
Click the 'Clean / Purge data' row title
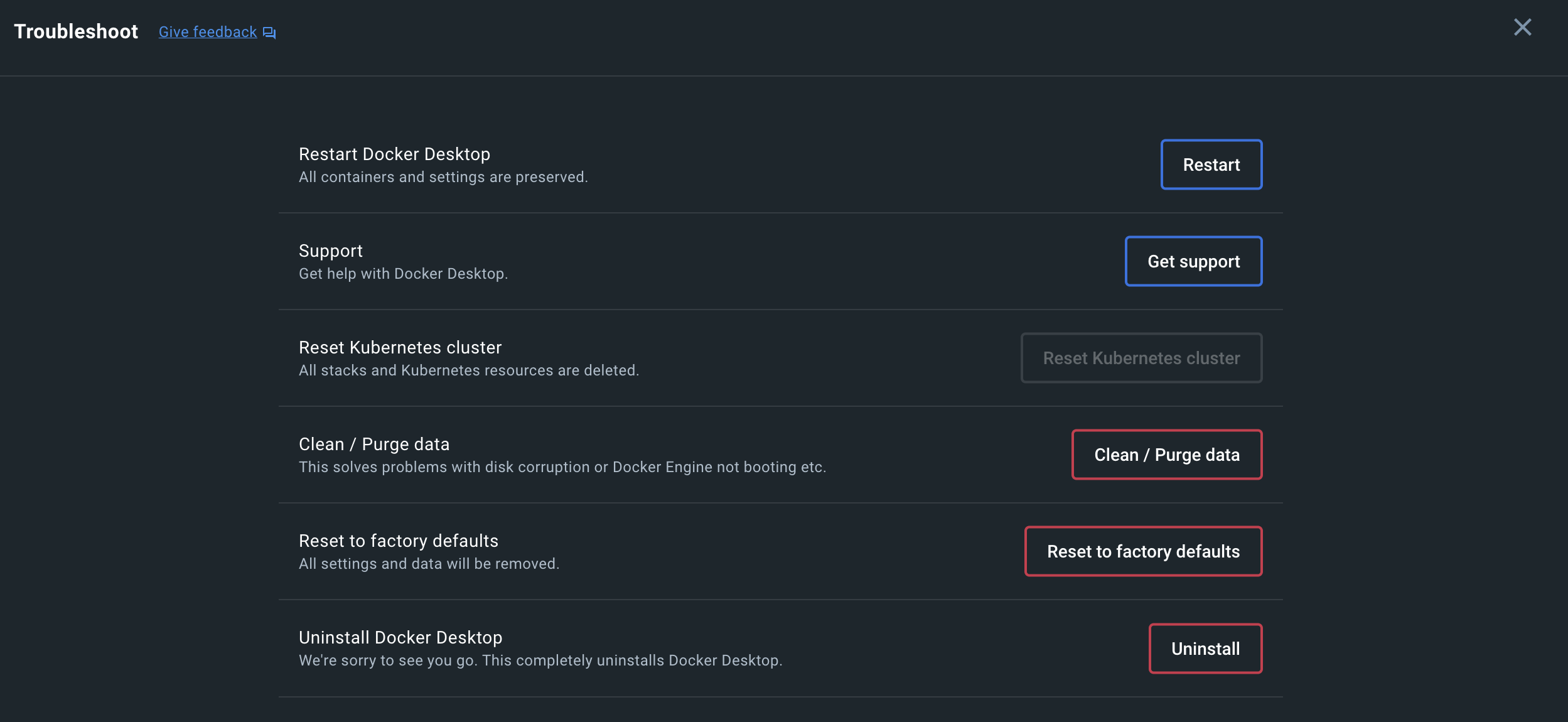374,444
